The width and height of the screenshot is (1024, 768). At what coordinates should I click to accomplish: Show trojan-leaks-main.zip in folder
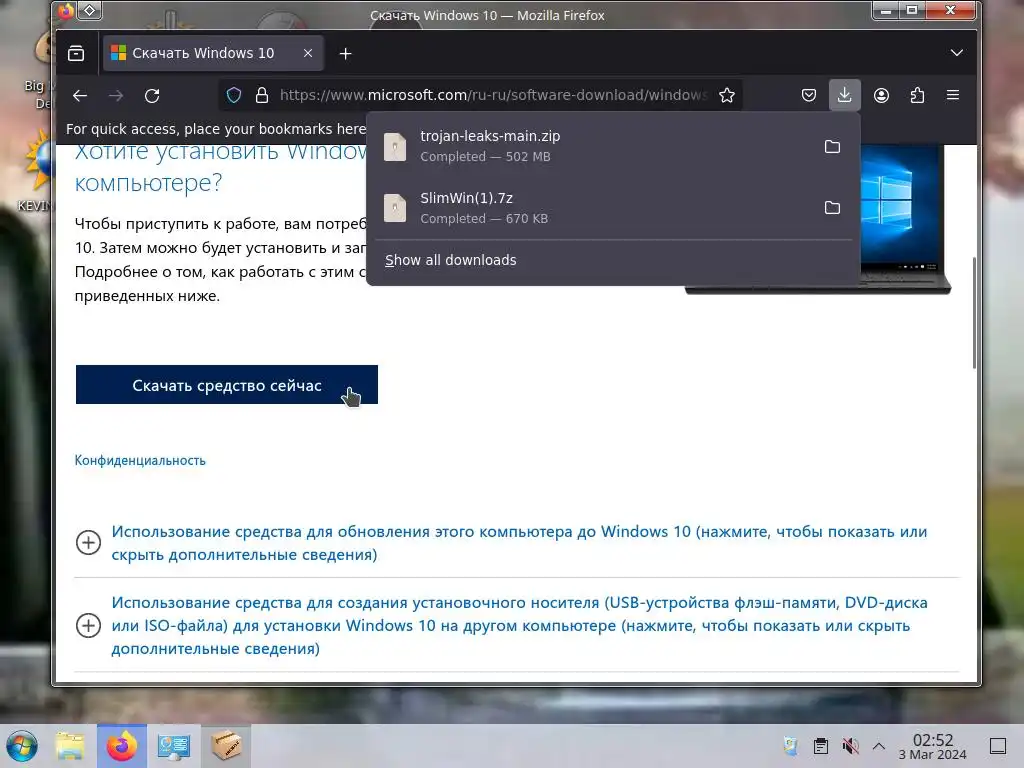832,146
